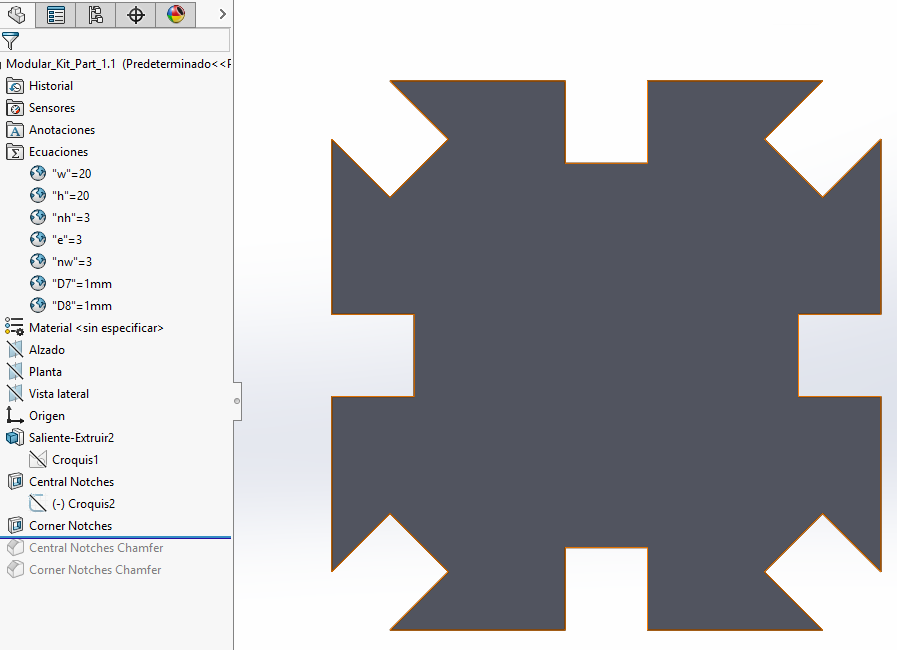The width and height of the screenshot is (897, 650).
Task: Switch to the ConfigurationManager tab
Action: point(96,14)
